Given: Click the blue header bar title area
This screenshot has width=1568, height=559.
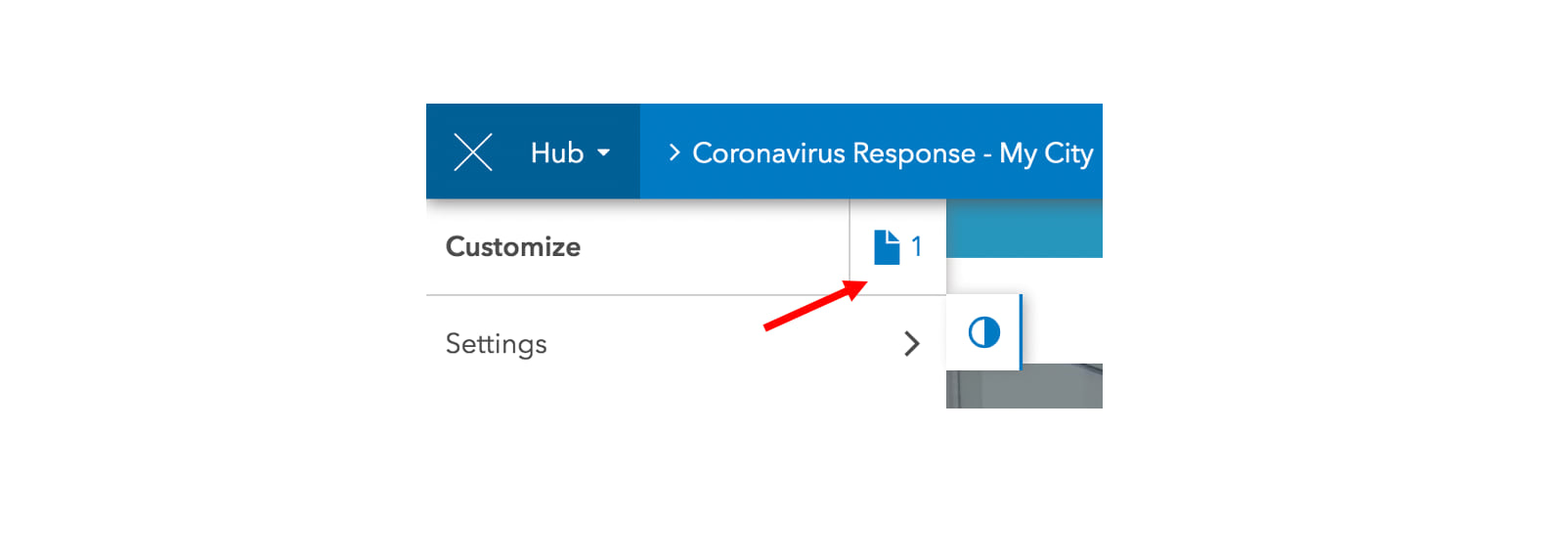Looking at the screenshot, I should pos(872,151).
